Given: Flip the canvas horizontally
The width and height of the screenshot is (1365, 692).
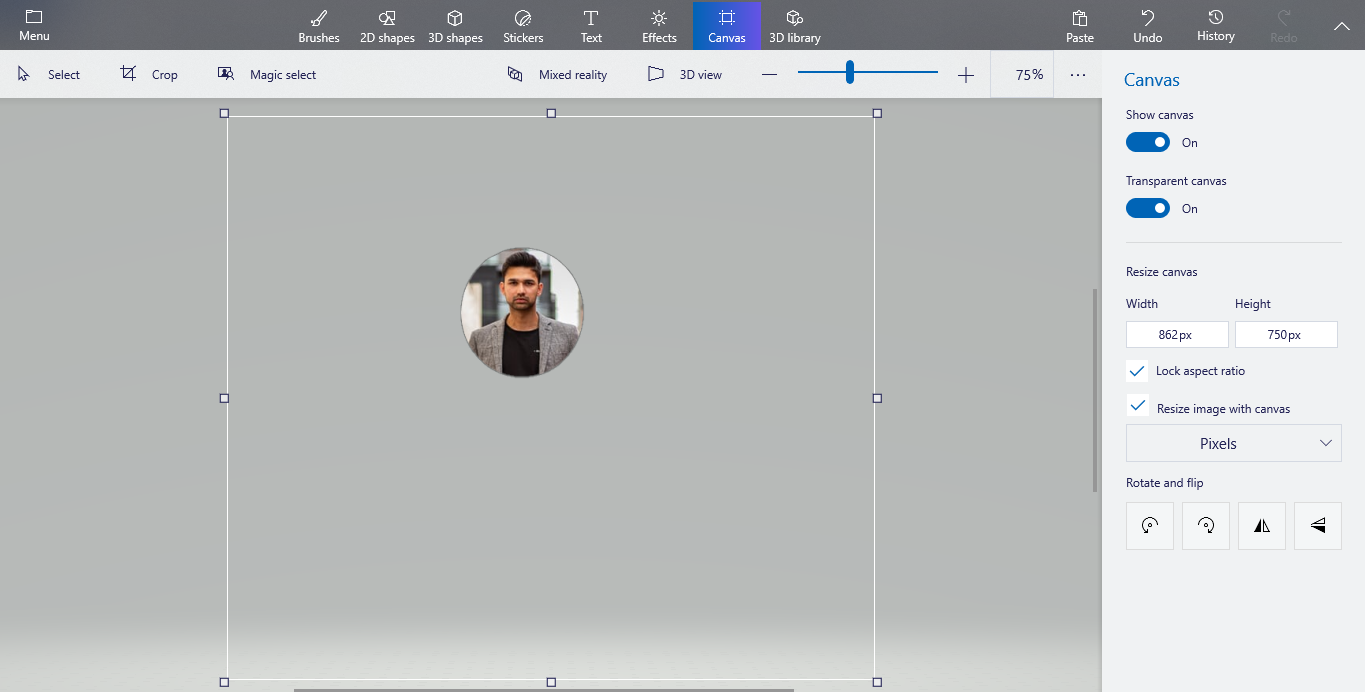Looking at the screenshot, I should point(1261,525).
